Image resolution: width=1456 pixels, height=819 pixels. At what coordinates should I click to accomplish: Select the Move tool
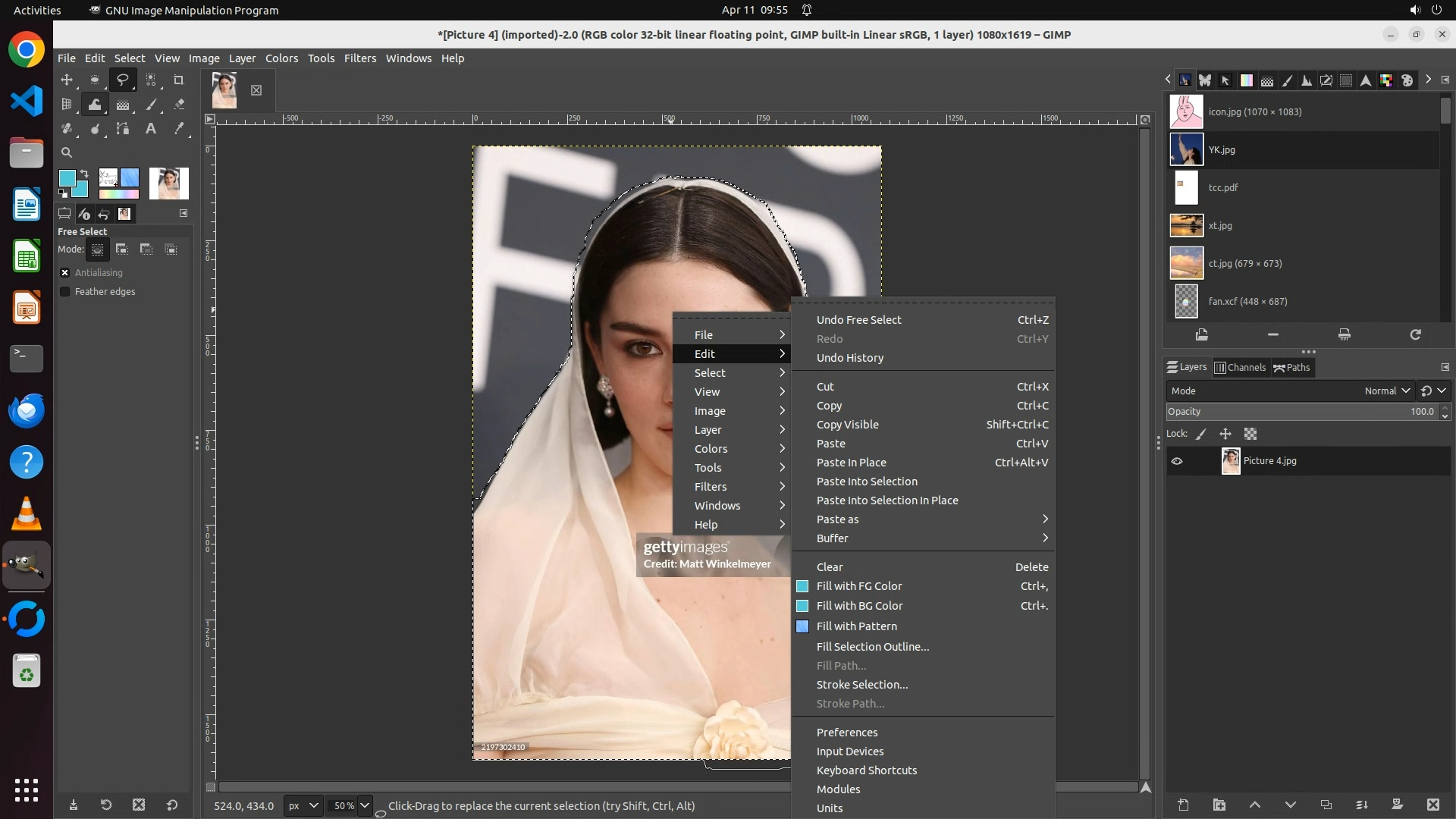pos(67,80)
